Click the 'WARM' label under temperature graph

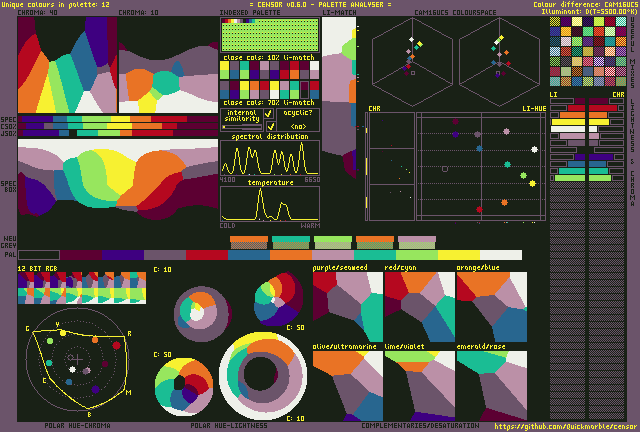310,225
